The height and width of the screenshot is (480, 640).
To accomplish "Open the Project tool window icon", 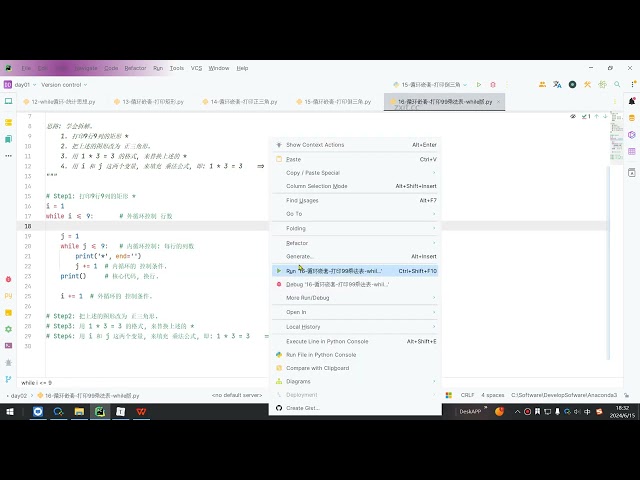I will point(8,101).
